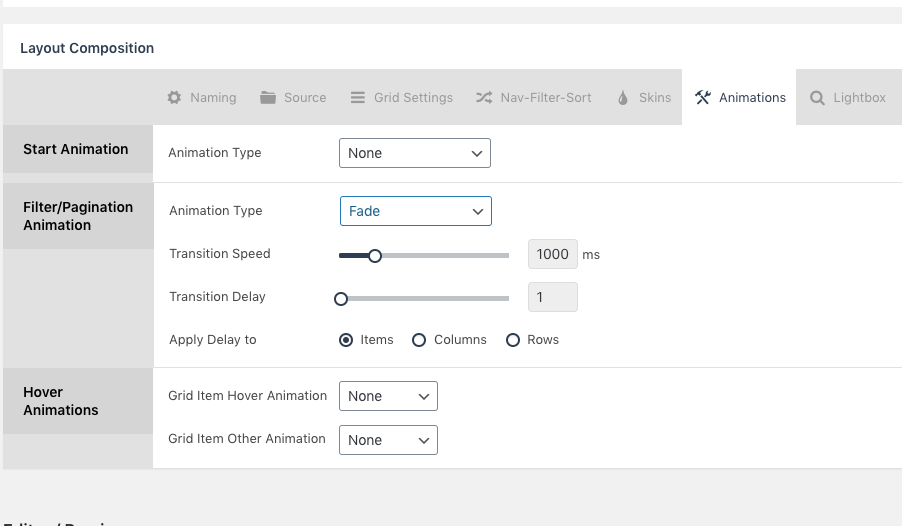This screenshot has height=526, width=902.
Task: Click the gear icon beside Naming
Action: [x=174, y=97]
